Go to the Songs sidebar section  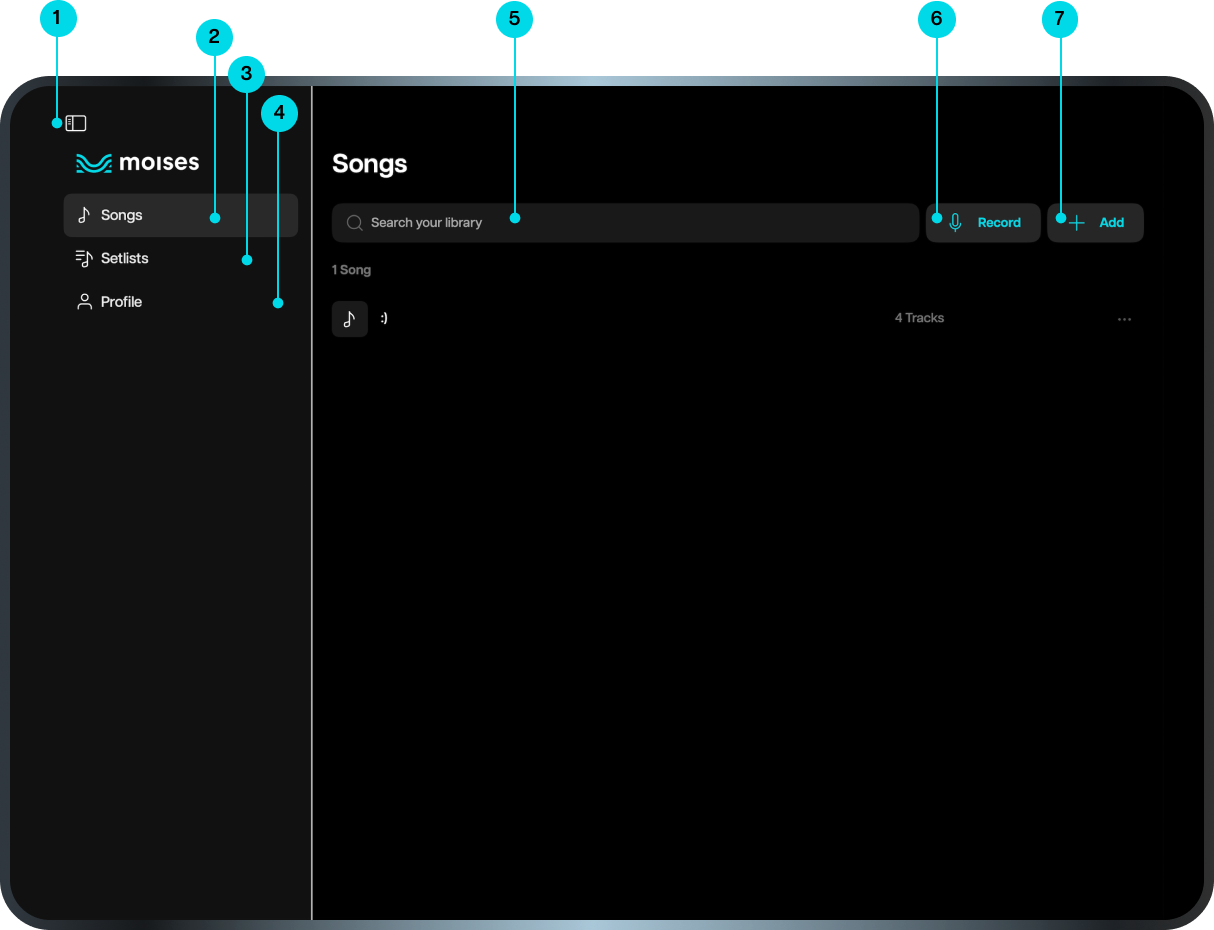122,215
